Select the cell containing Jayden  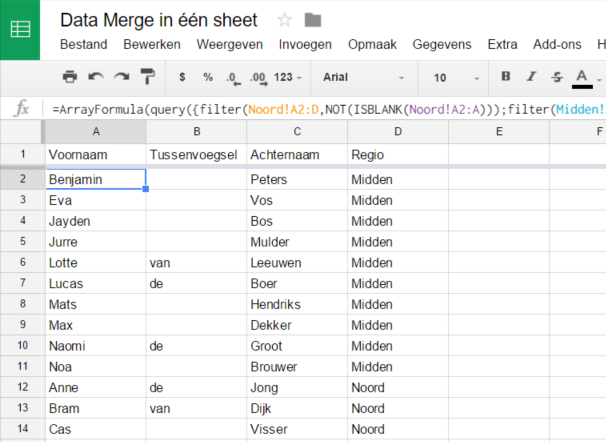coord(96,221)
